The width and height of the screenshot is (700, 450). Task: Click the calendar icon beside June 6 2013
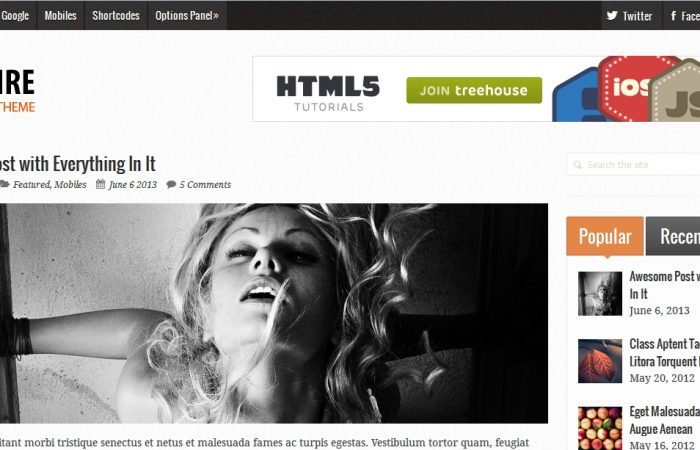click(100, 184)
